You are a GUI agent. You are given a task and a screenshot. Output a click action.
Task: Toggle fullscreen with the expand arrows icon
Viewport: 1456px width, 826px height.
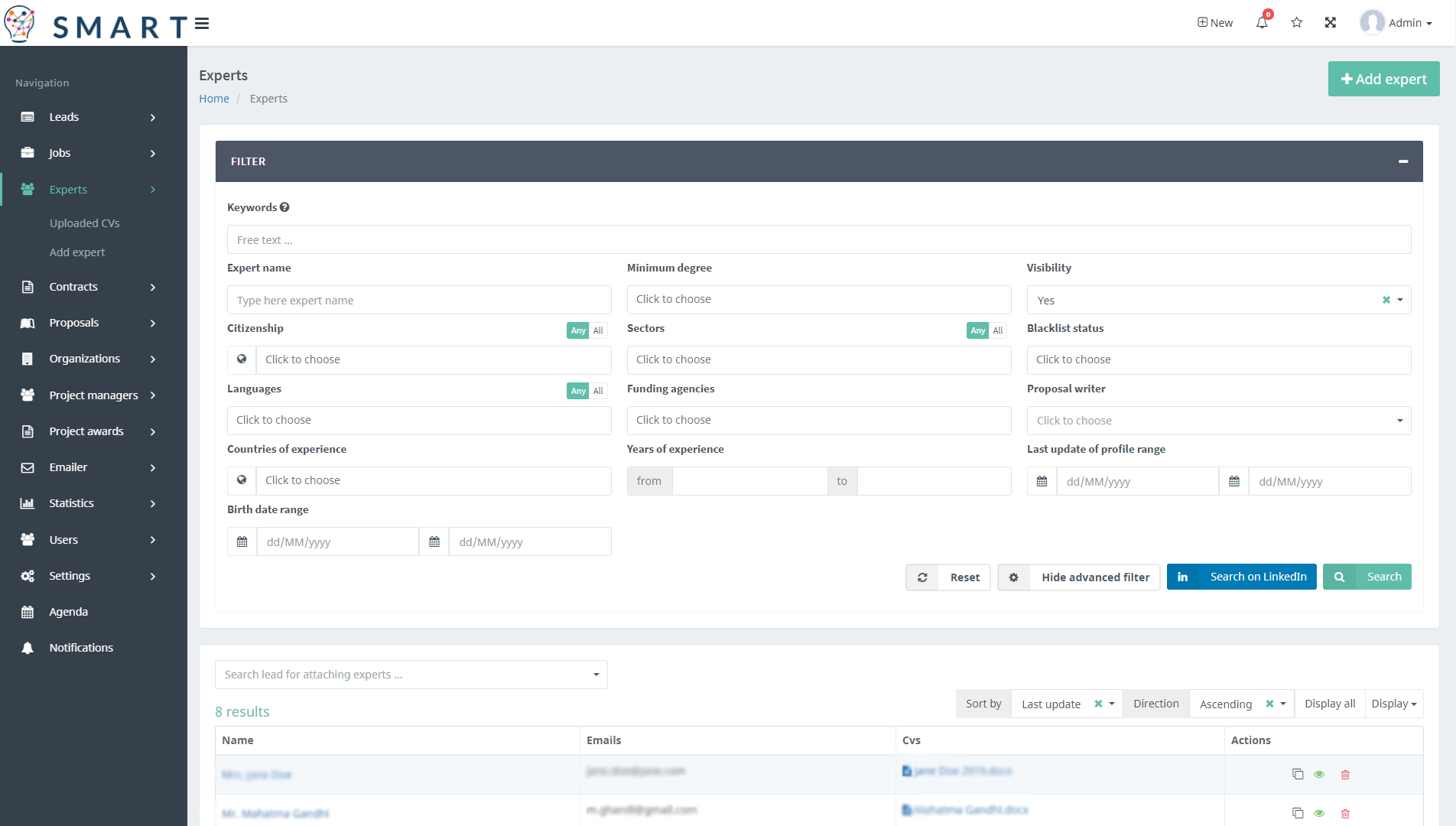[1331, 23]
